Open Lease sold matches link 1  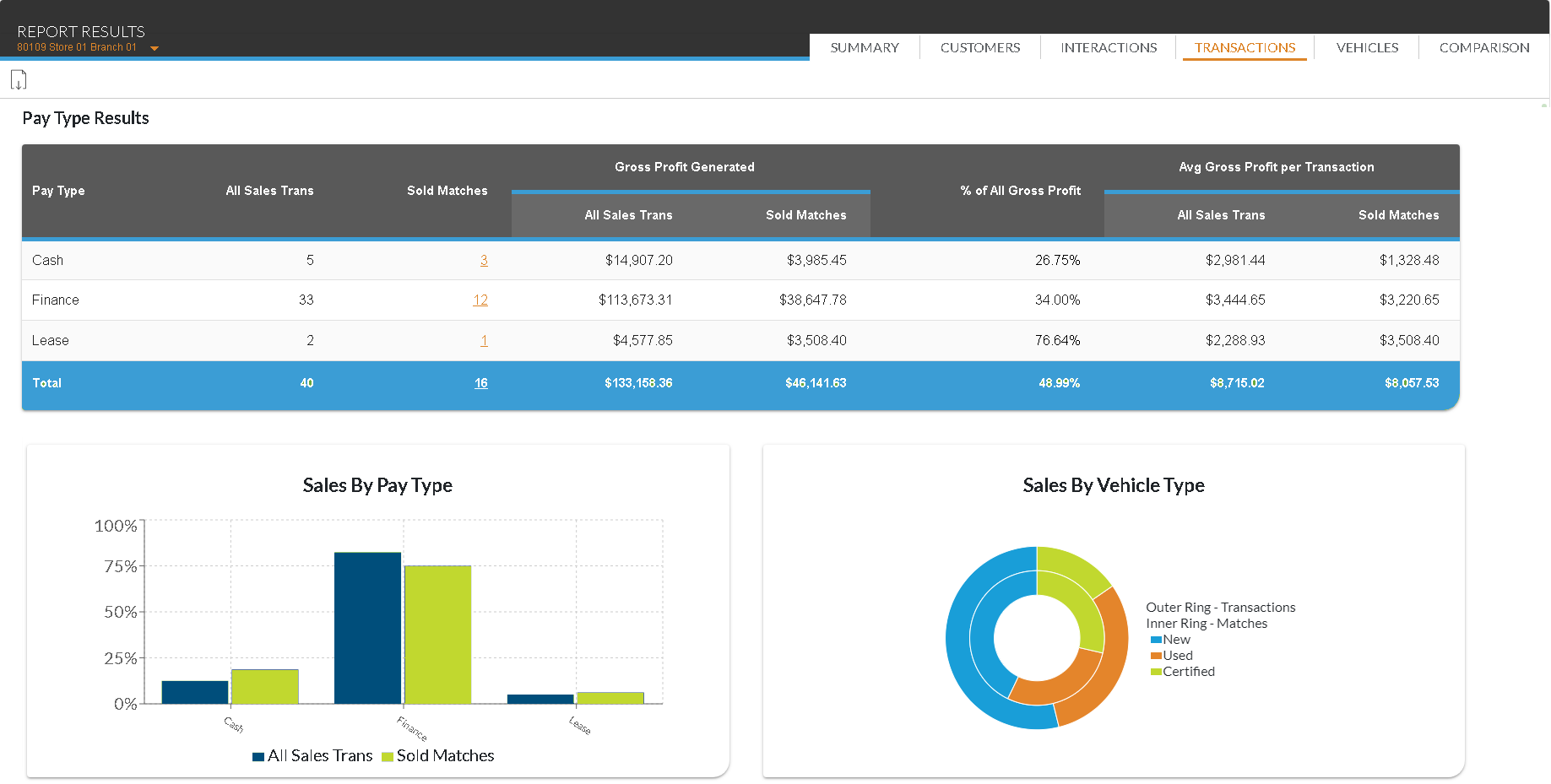(x=484, y=341)
